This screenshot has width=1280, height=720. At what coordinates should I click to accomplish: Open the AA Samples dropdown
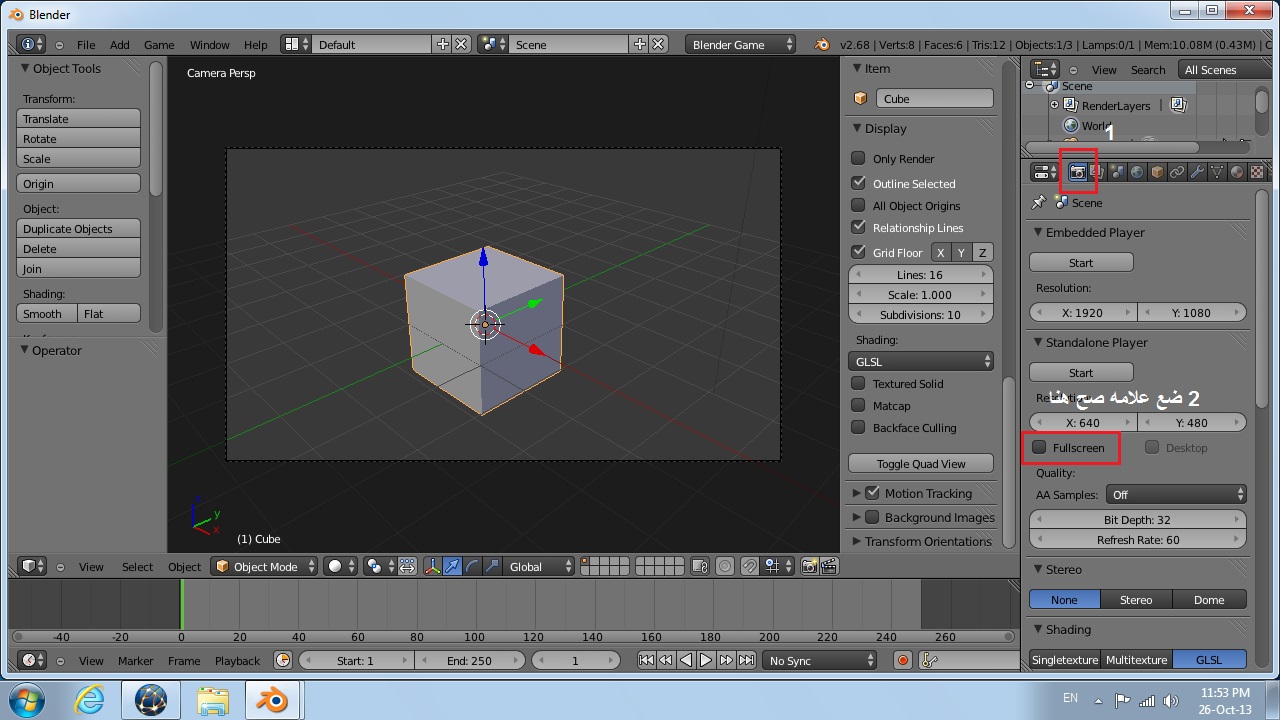click(1177, 494)
